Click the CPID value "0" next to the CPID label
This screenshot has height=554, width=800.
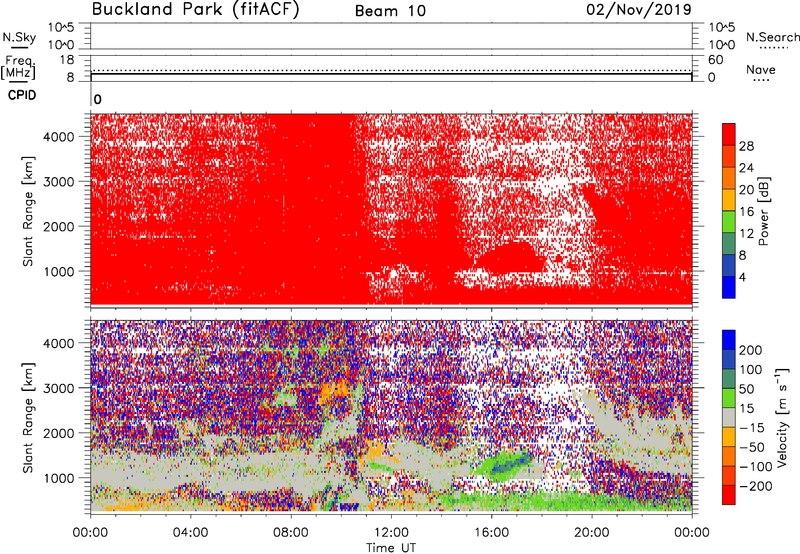(97, 100)
